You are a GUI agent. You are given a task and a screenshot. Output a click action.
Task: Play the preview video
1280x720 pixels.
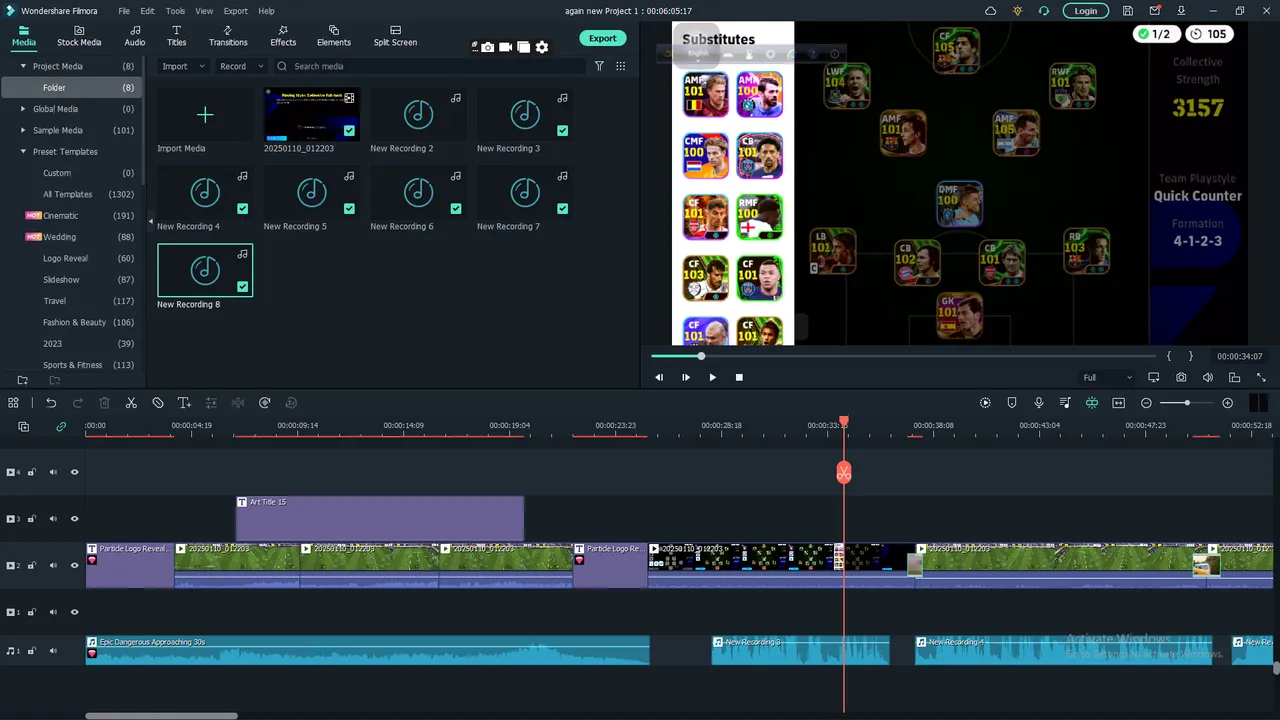pyautogui.click(x=712, y=377)
